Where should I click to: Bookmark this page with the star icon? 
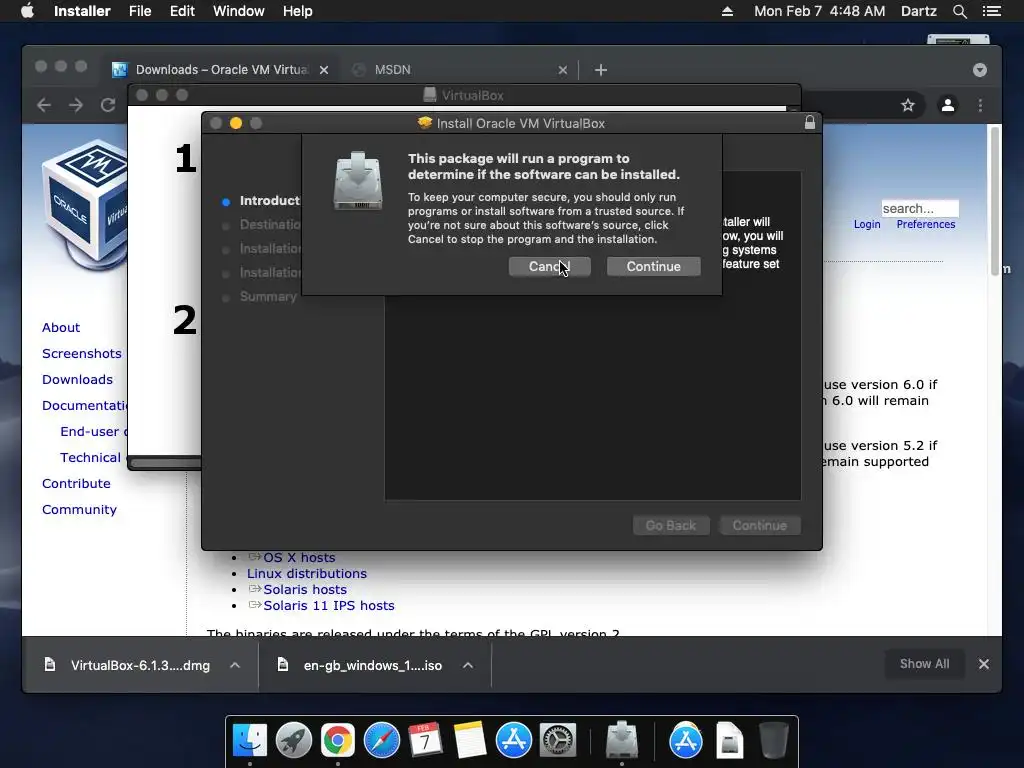point(908,105)
